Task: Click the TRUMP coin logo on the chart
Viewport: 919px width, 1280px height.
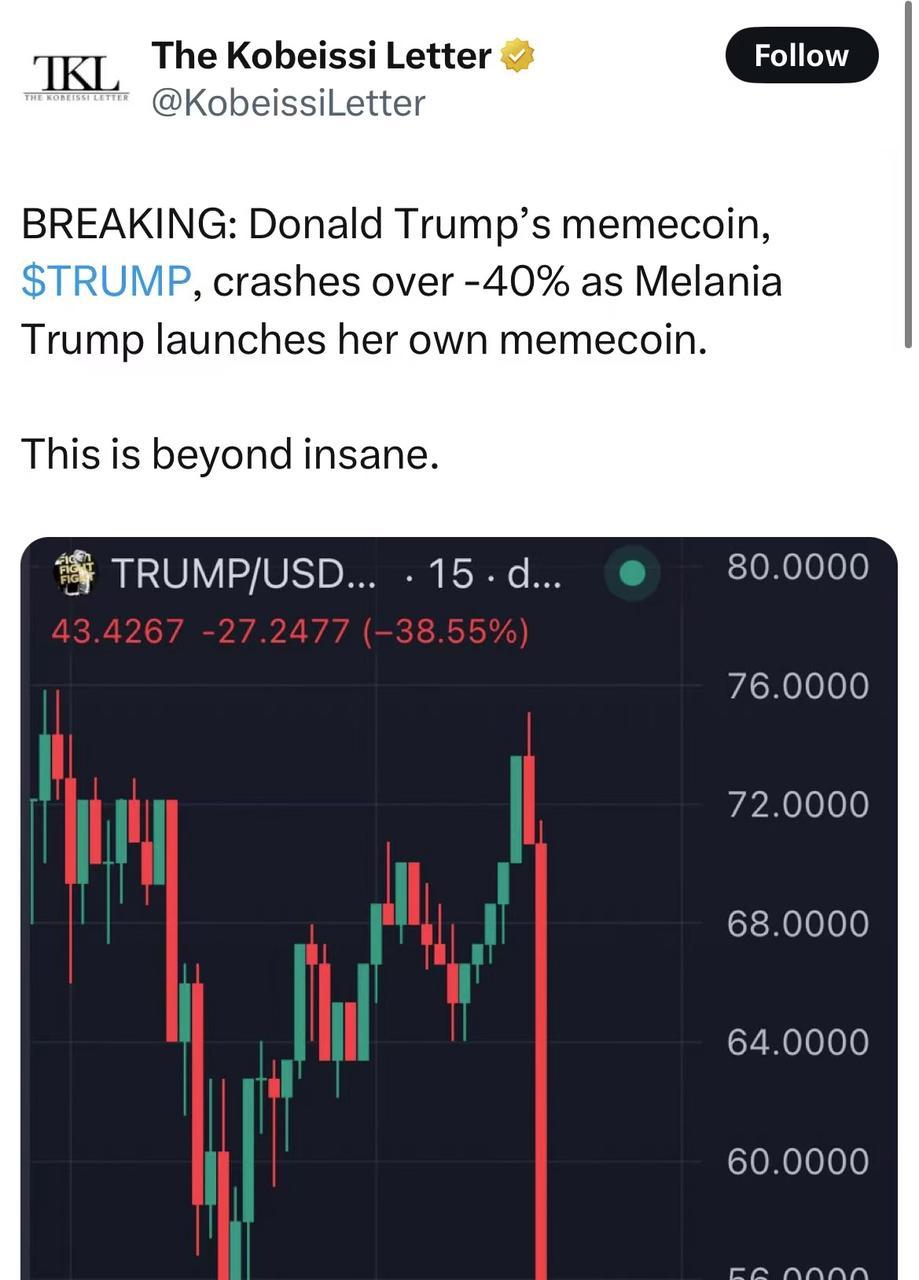Action: [x=74, y=575]
